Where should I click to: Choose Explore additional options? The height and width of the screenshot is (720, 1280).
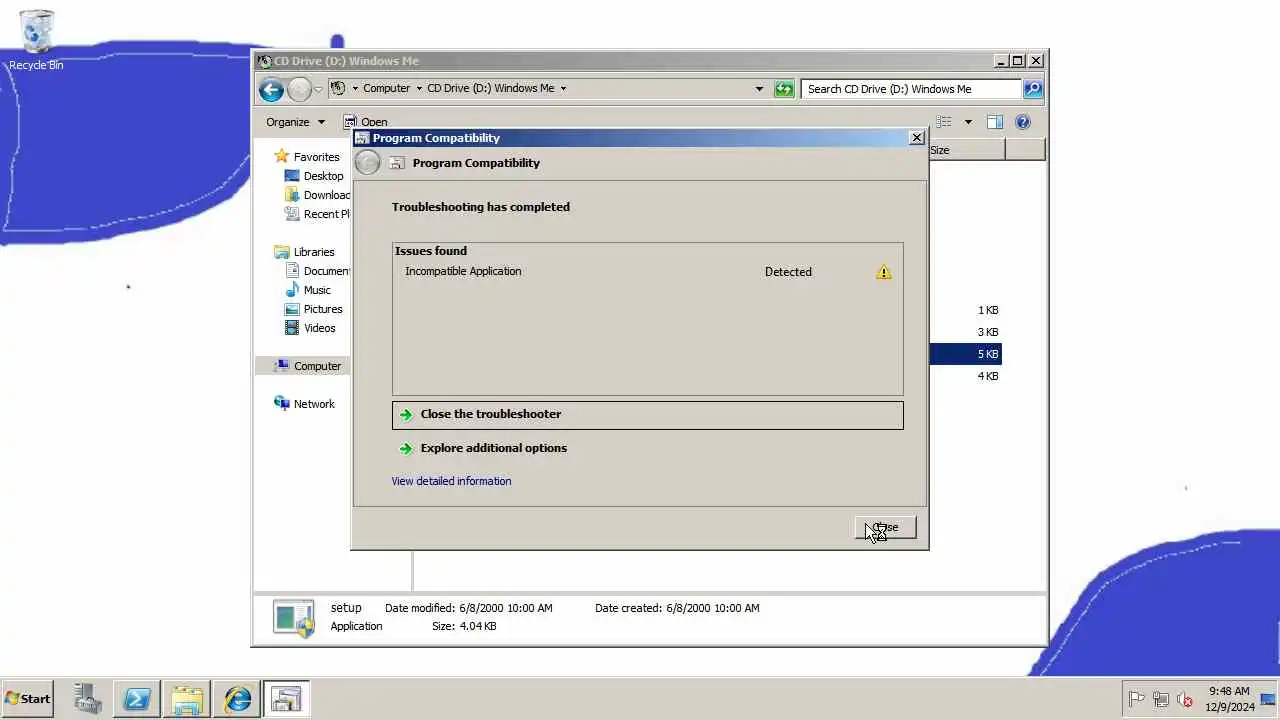[647, 448]
